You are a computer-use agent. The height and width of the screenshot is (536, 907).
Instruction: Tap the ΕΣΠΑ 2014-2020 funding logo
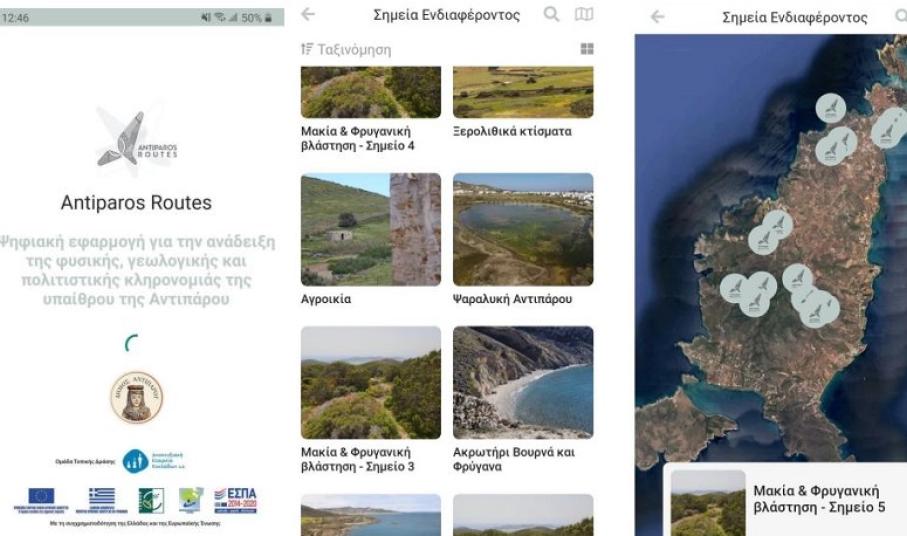coord(235,497)
